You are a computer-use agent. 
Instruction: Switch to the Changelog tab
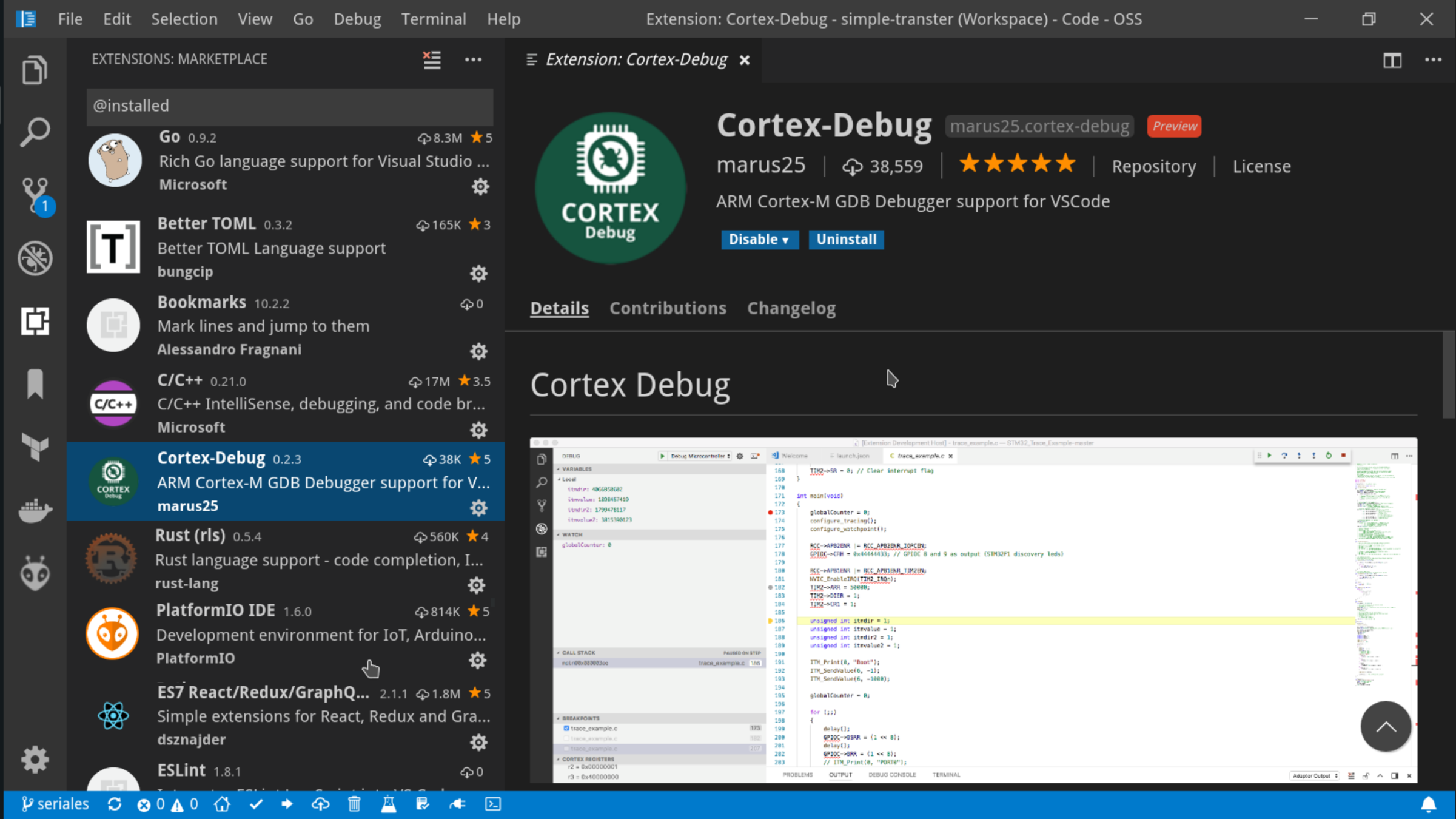pos(791,308)
